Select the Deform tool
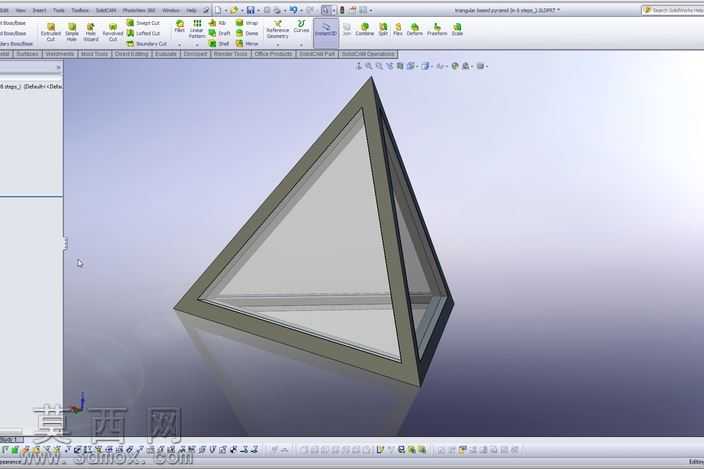704x469 pixels. [x=414, y=30]
